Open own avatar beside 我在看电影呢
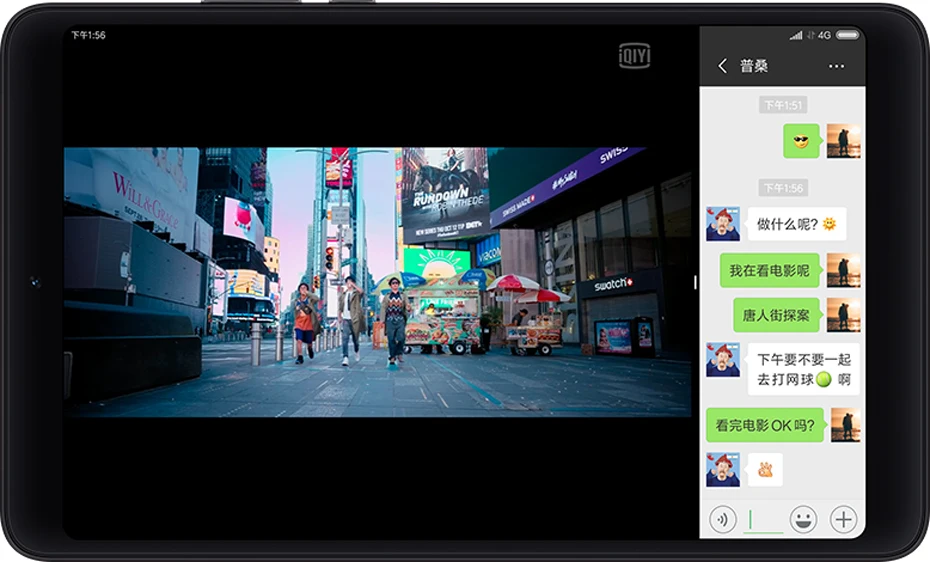The height and width of the screenshot is (562, 930). 843,271
